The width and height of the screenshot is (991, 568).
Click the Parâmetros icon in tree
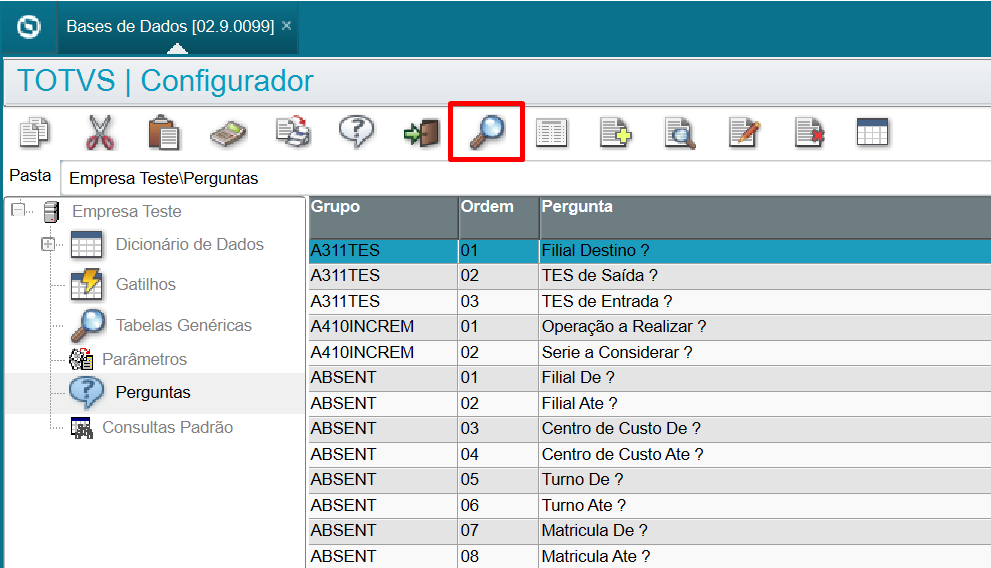coord(82,359)
